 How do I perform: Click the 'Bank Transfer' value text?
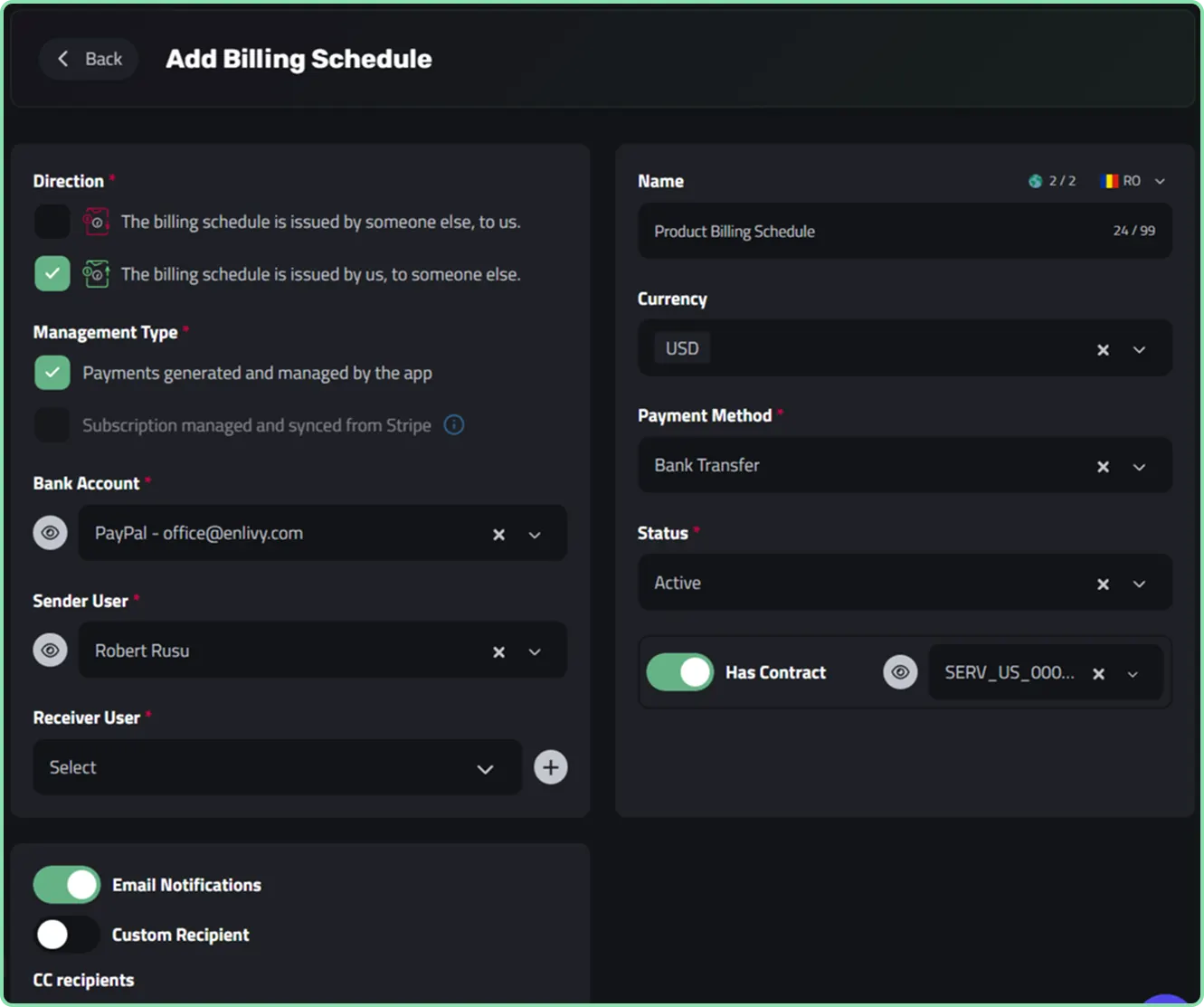pos(706,465)
